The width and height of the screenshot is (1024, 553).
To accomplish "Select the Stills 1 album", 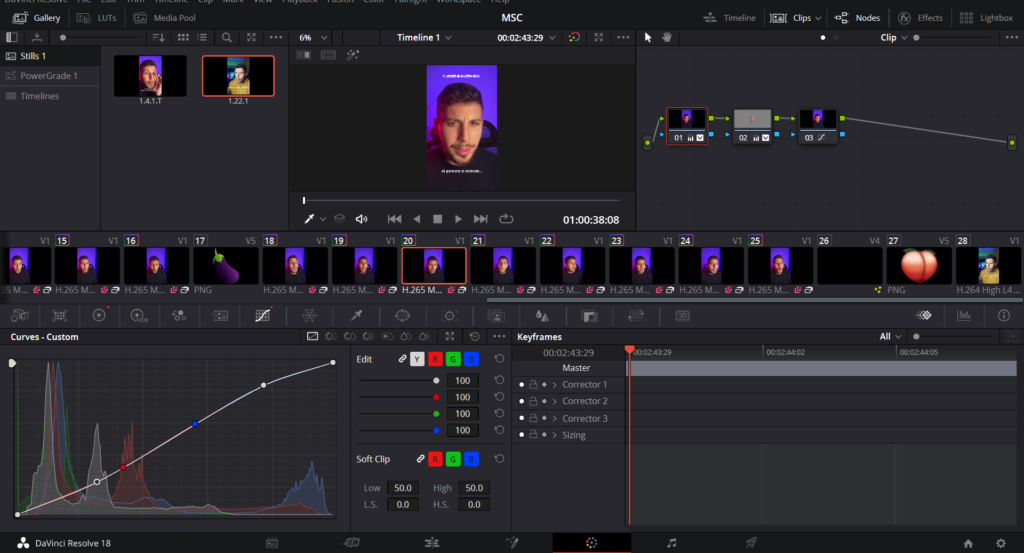I will pyautogui.click(x=33, y=56).
